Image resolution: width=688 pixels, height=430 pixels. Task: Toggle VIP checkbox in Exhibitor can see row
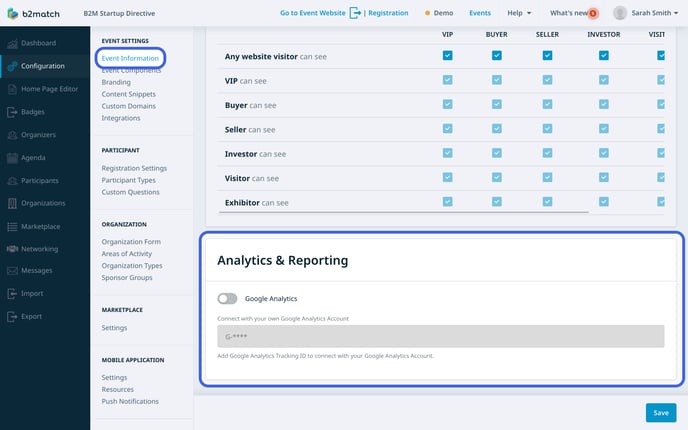pyautogui.click(x=448, y=202)
